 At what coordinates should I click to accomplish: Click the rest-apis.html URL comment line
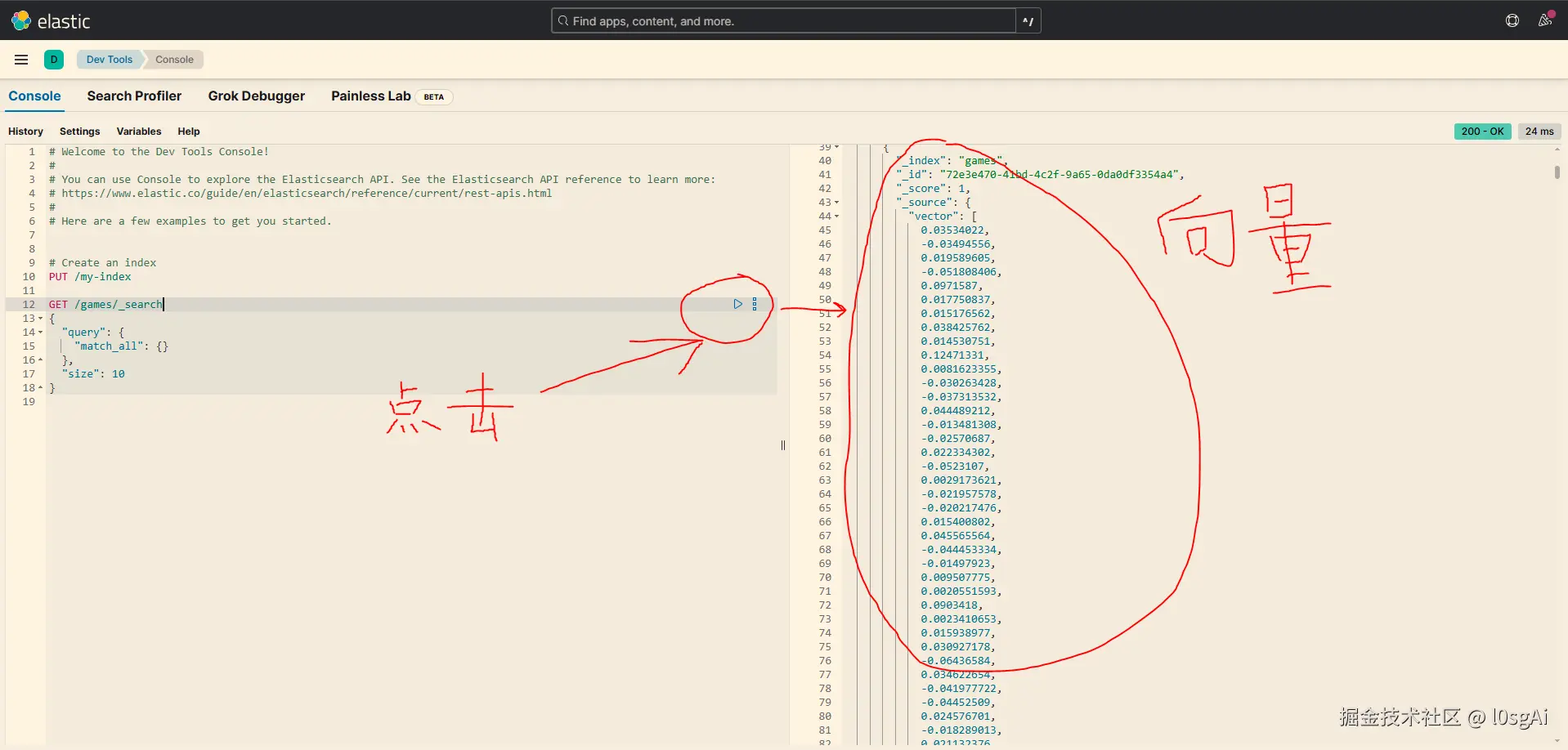300,194
